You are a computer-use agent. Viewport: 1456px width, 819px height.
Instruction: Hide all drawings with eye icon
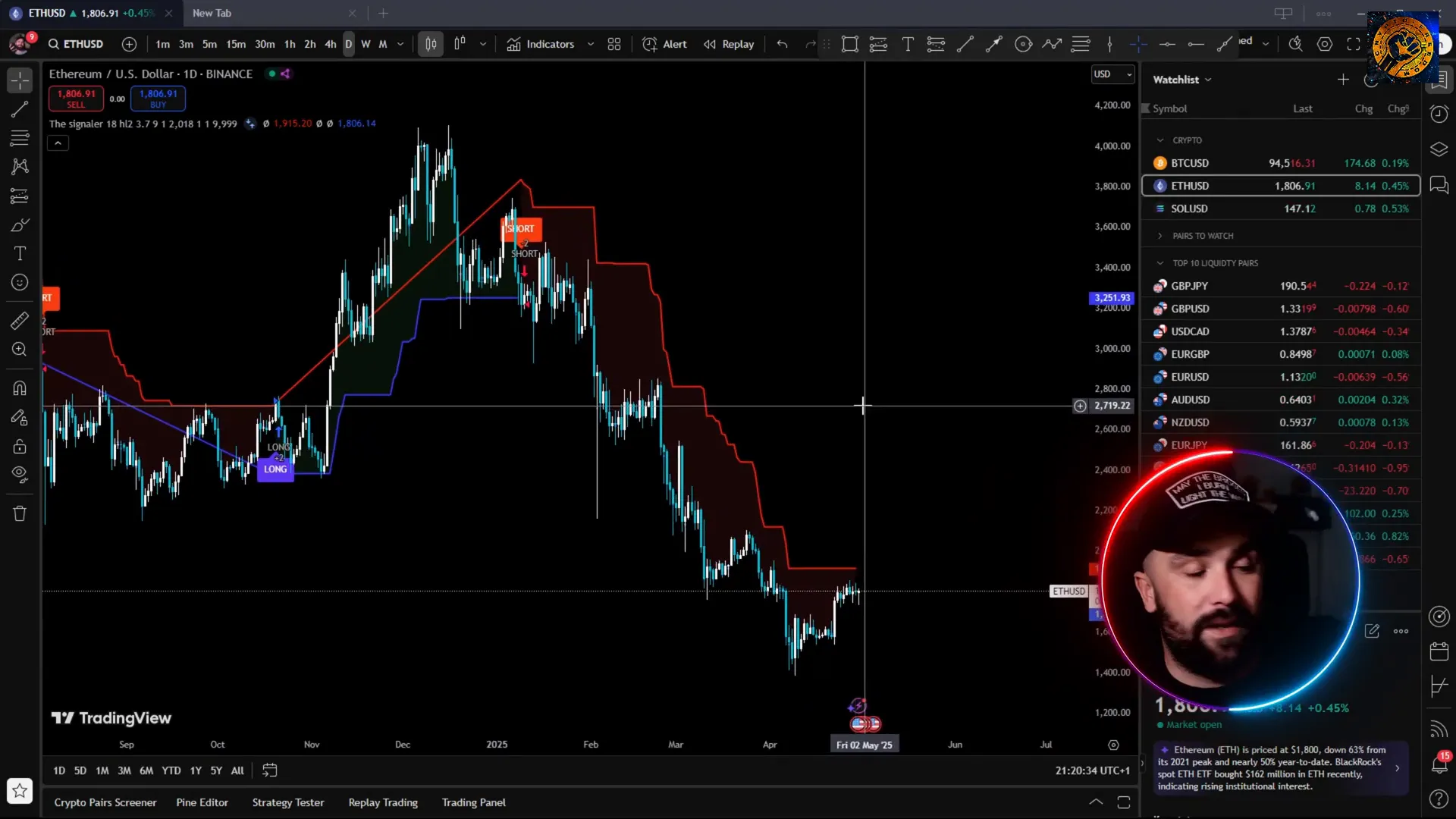pos(20,475)
